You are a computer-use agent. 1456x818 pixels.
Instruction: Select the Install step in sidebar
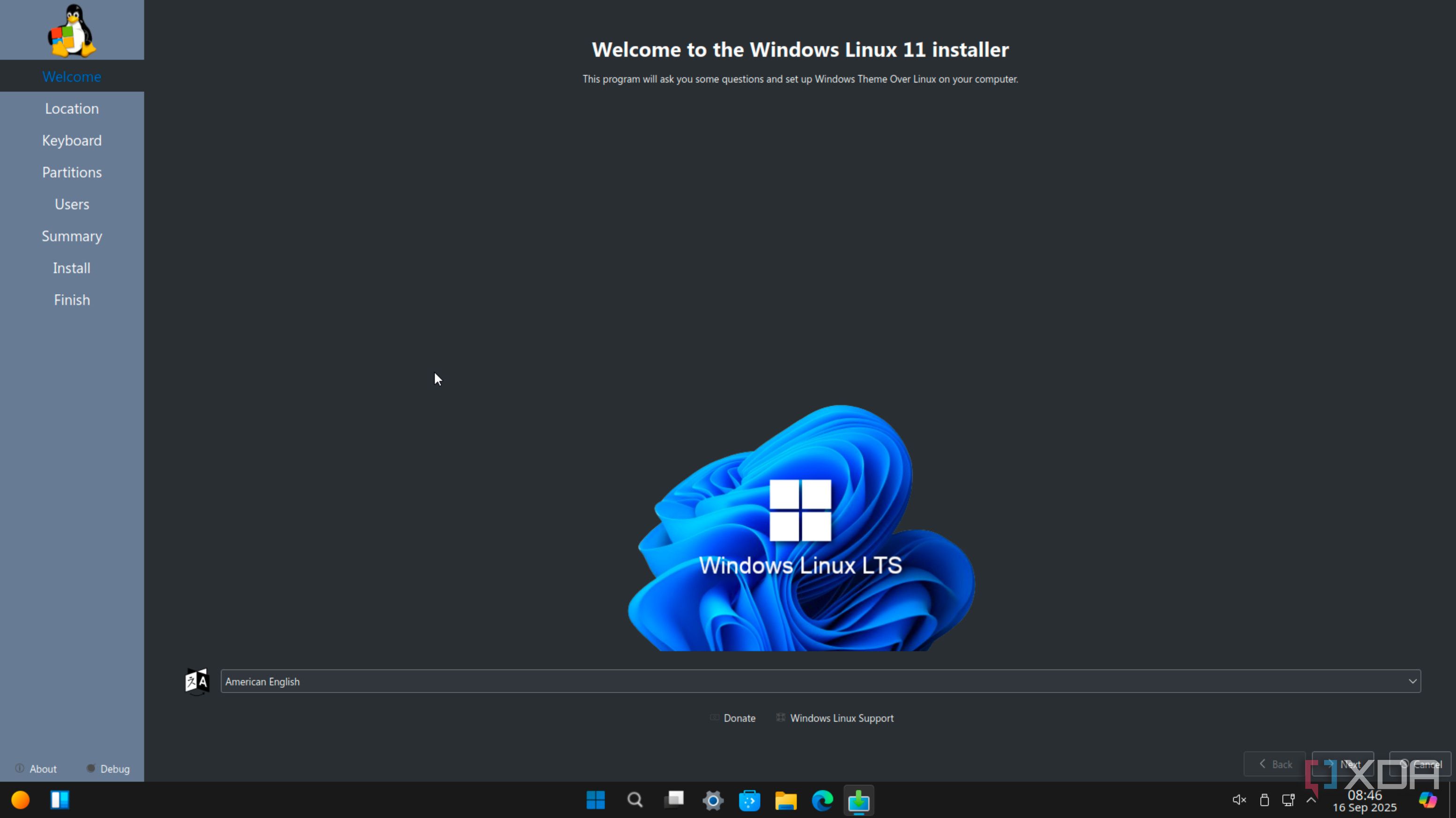pos(72,268)
